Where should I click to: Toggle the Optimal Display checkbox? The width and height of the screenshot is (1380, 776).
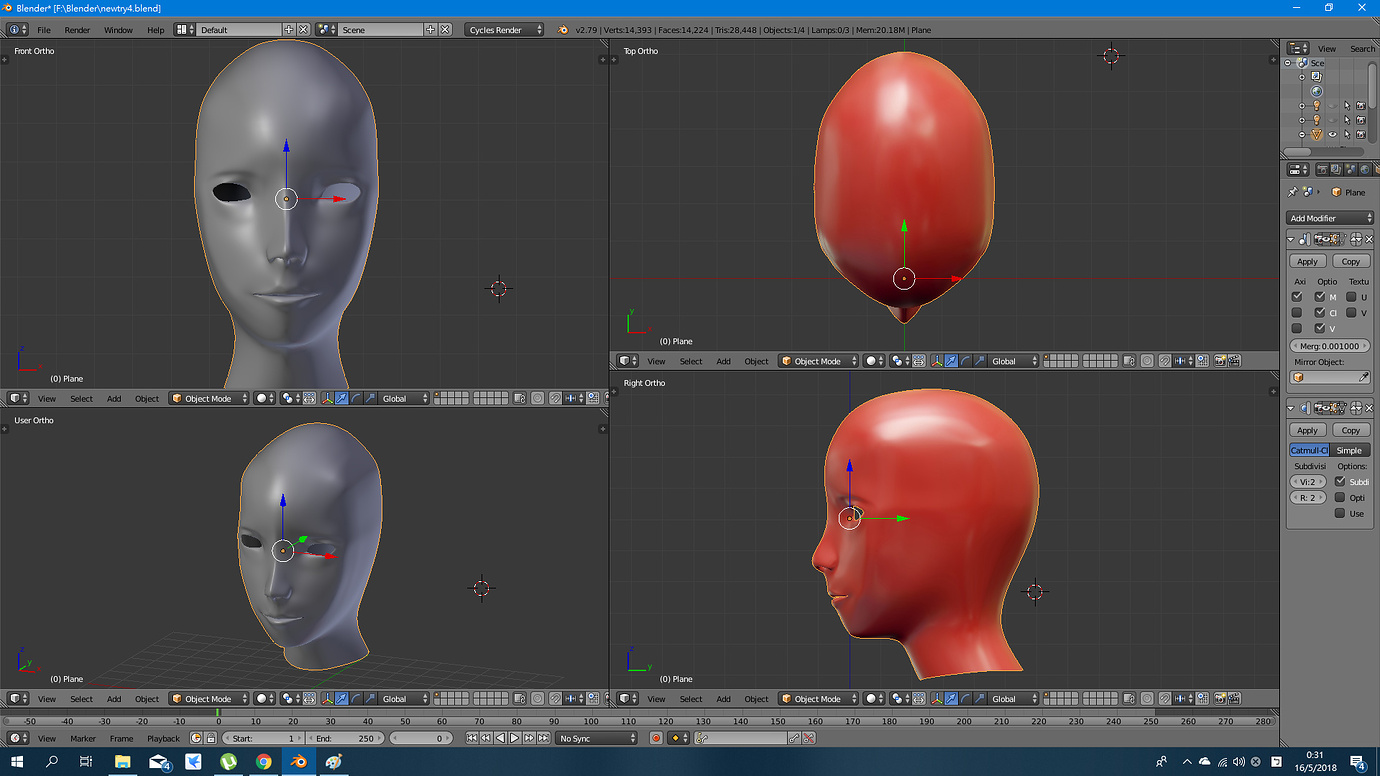click(1340, 497)
